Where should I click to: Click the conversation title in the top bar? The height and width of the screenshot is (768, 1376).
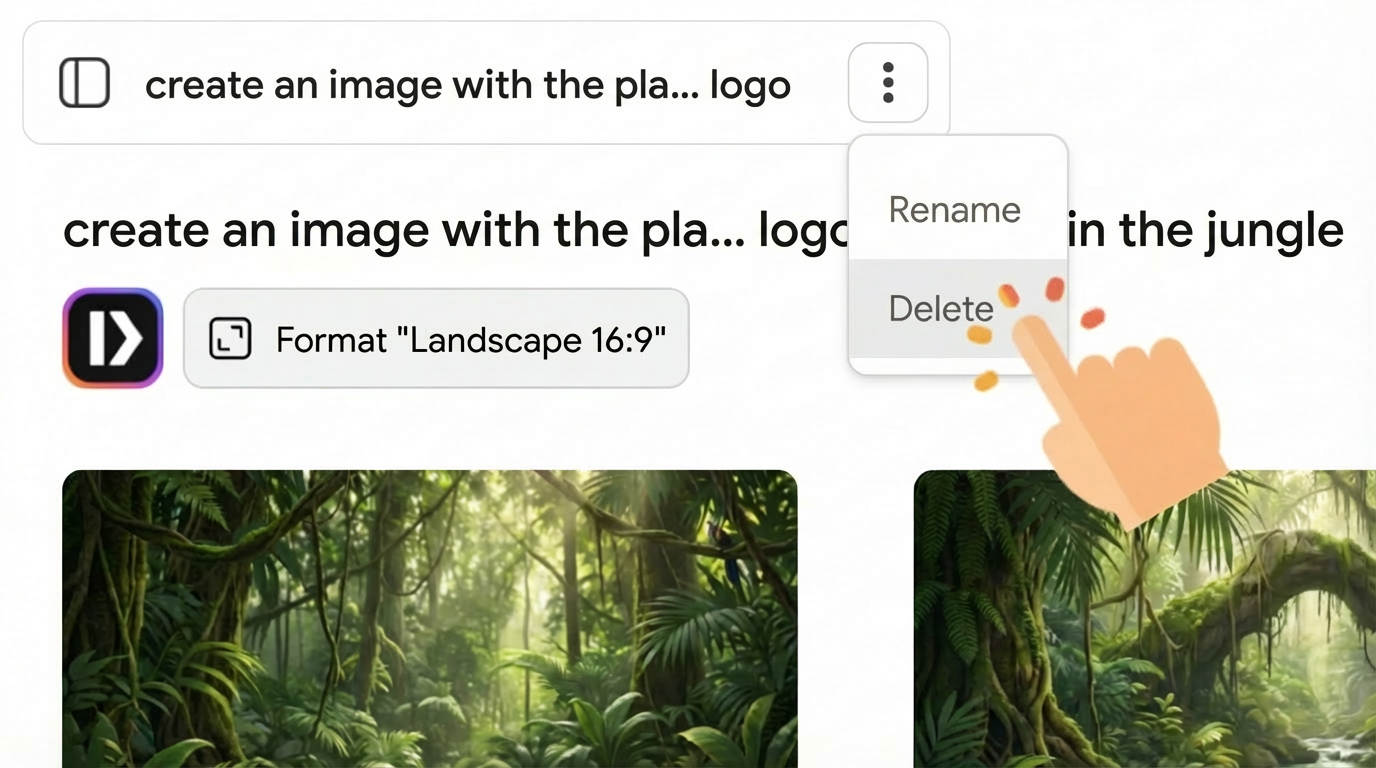467,85
